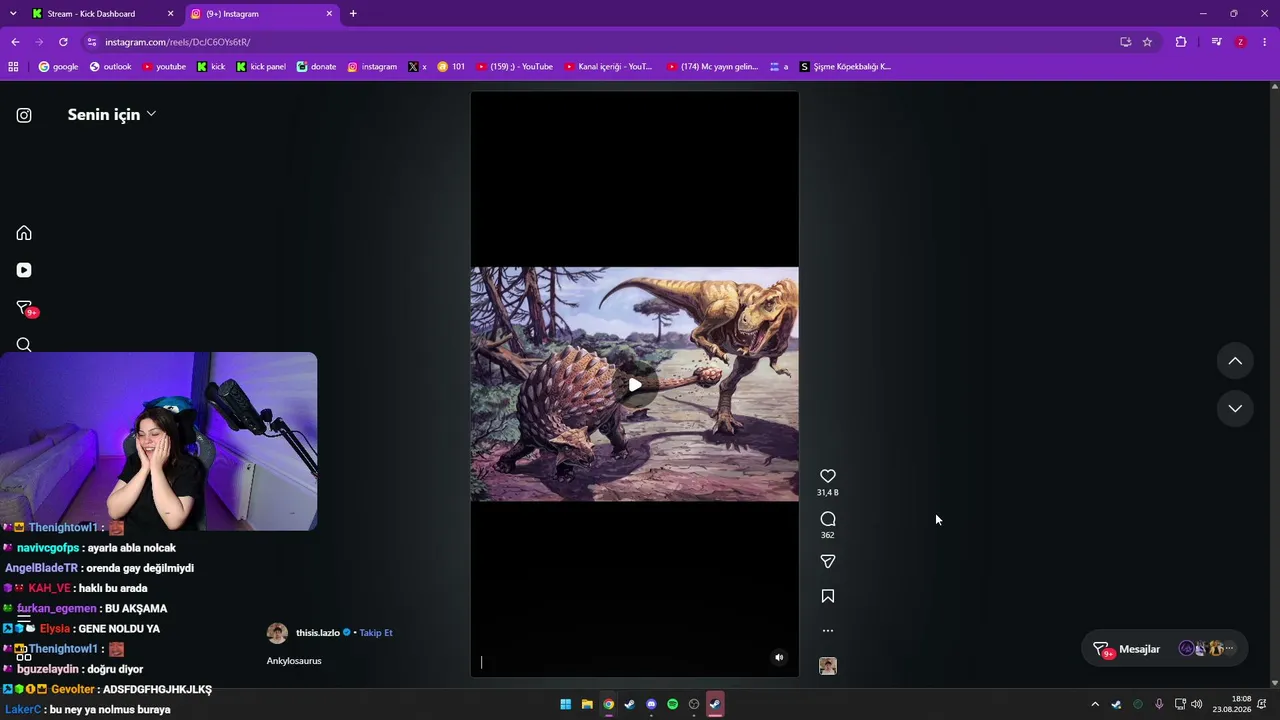1280x720 pixels.
Task: Open the kick bookmark
Action: coord(211,67)
